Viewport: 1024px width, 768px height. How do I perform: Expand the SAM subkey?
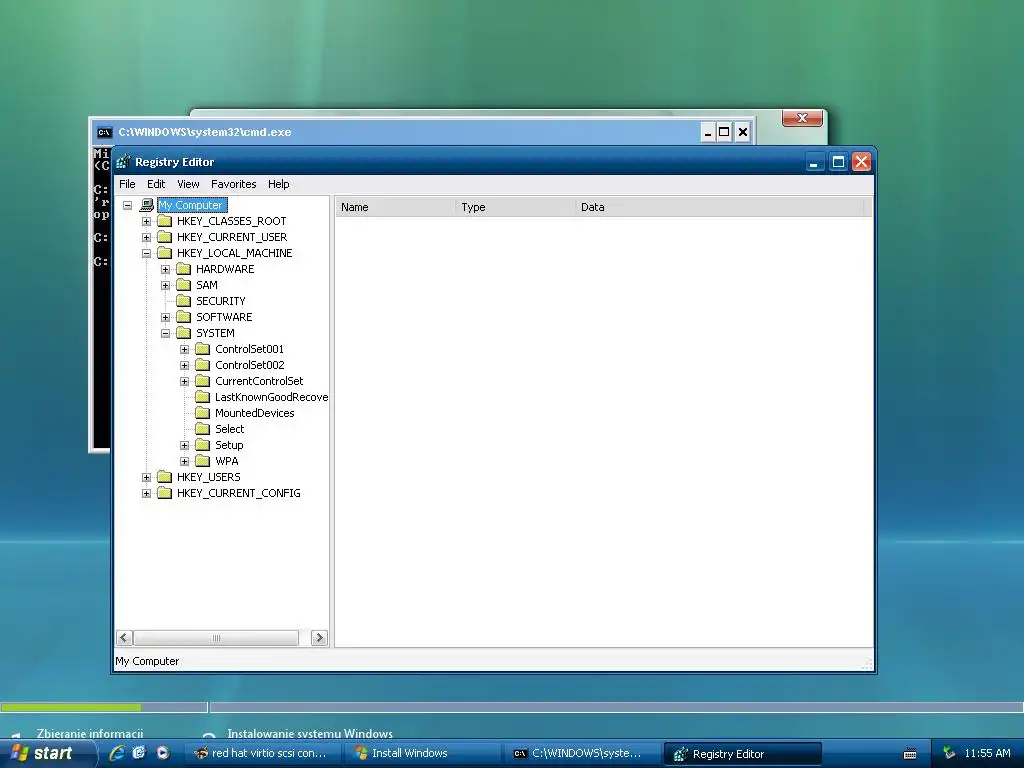(x=165, y=285)
